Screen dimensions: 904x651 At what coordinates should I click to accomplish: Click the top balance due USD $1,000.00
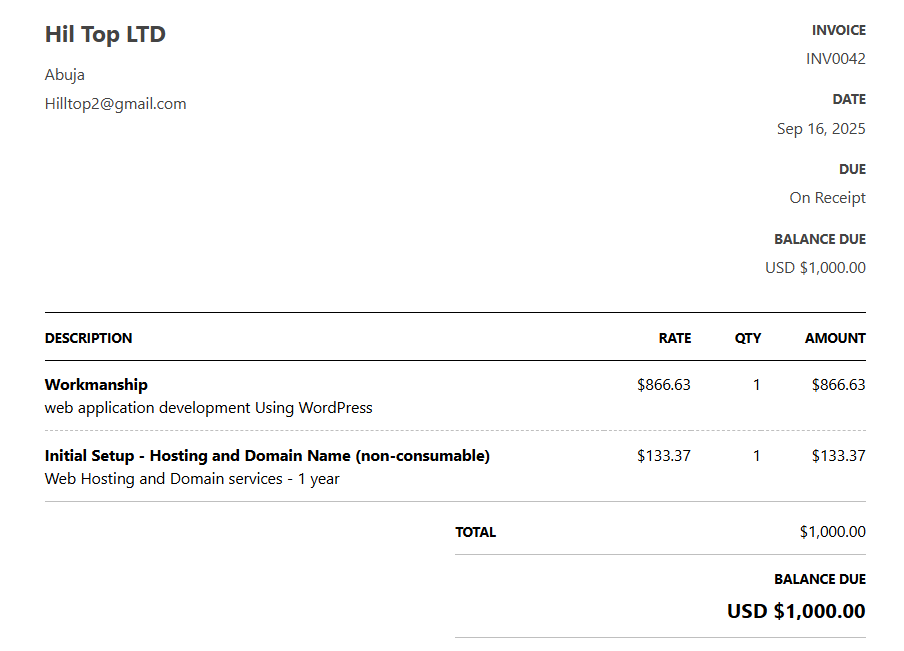pos(815,268)
